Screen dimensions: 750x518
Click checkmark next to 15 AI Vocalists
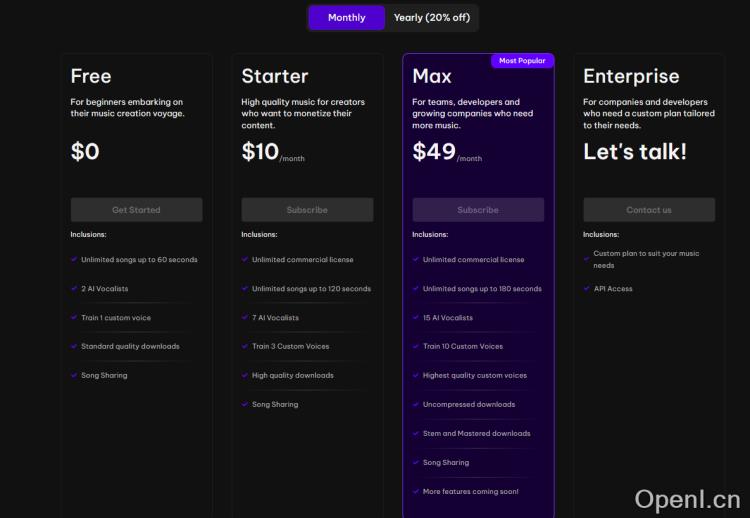click(416, 317)
